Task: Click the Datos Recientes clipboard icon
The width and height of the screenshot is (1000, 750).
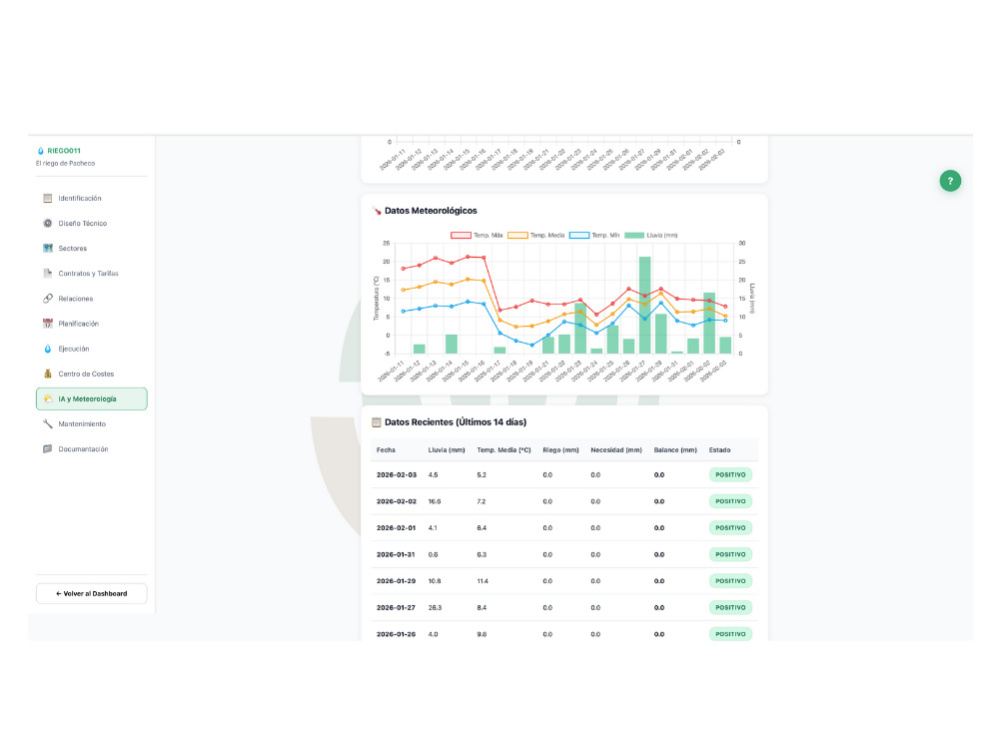Action: [377, 422]
